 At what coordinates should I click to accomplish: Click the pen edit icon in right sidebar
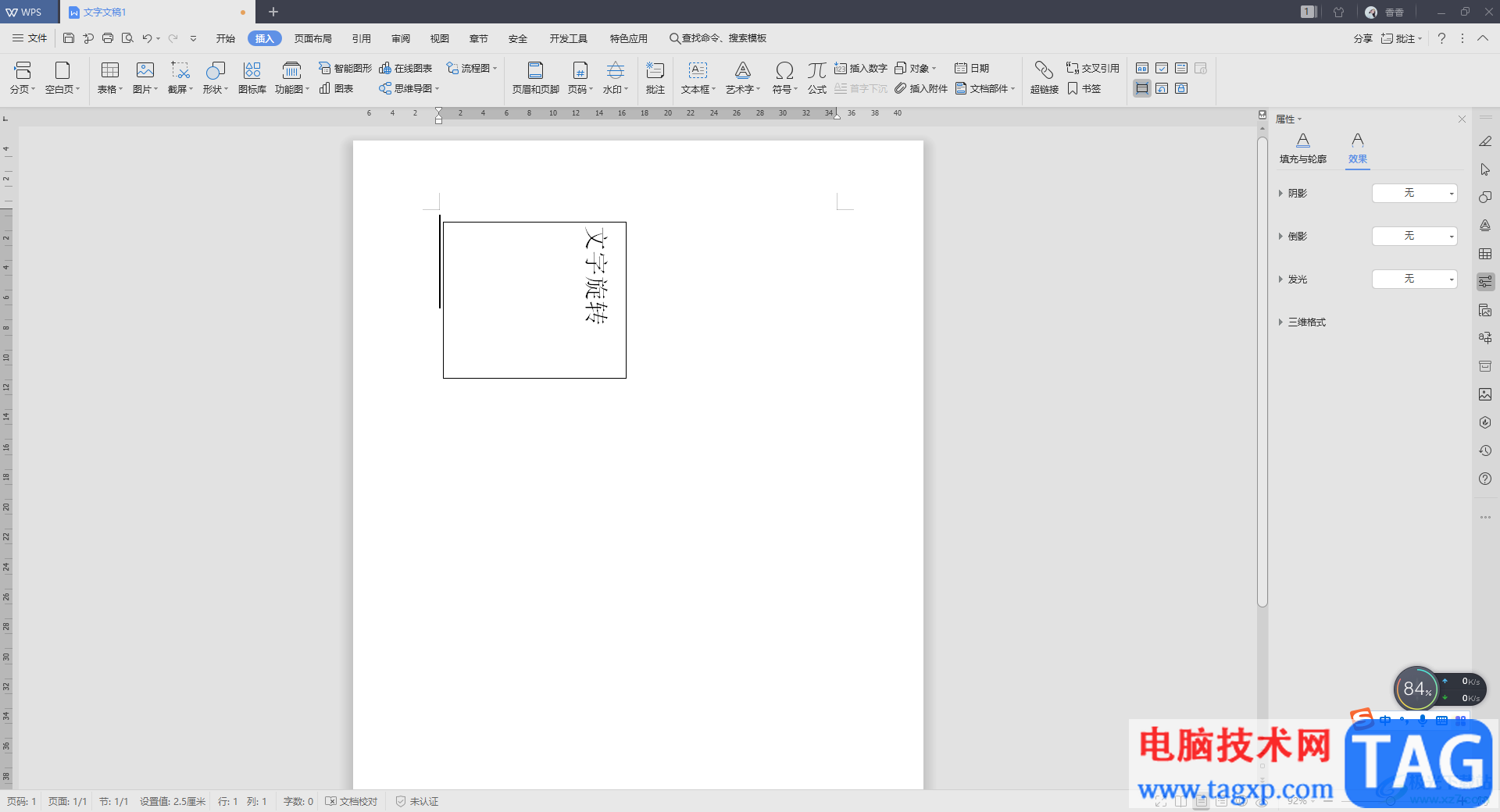coord(1485,141)
